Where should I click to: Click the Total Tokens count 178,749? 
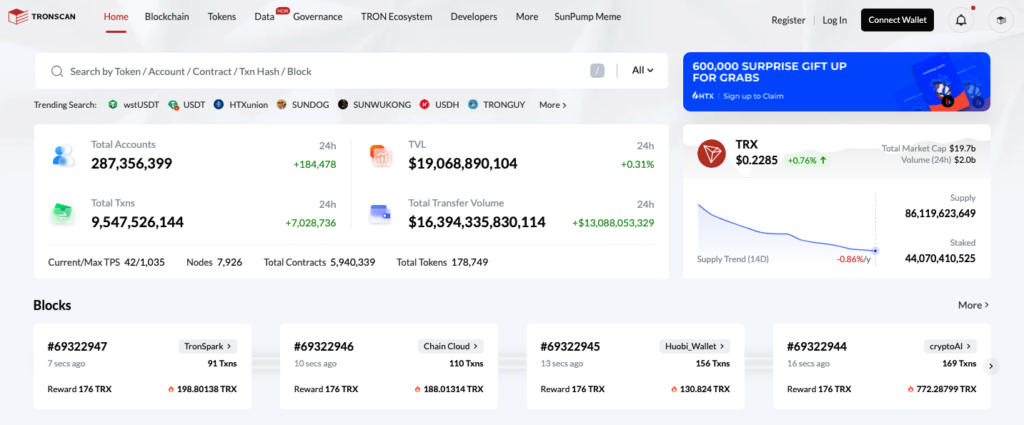click(x=470, y=262)
